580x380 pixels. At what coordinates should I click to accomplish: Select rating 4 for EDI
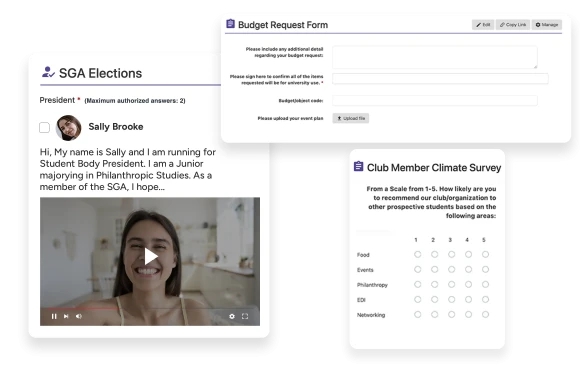click(x=469, y=299)
